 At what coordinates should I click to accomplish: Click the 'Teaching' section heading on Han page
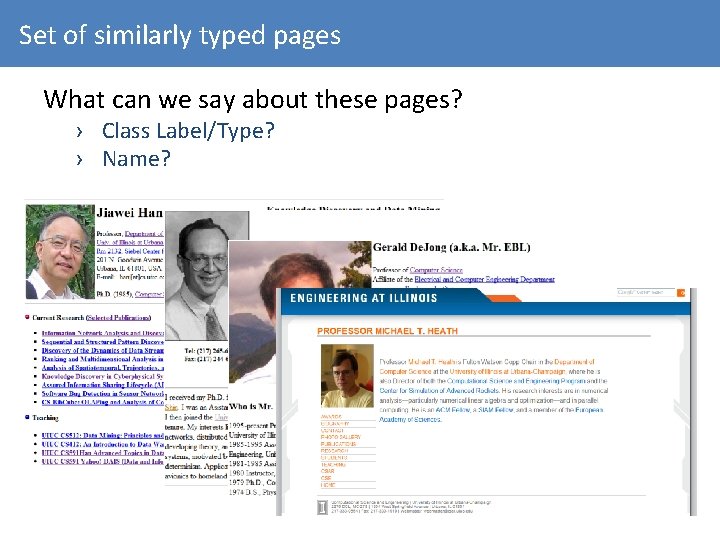(x=45, y=418)
